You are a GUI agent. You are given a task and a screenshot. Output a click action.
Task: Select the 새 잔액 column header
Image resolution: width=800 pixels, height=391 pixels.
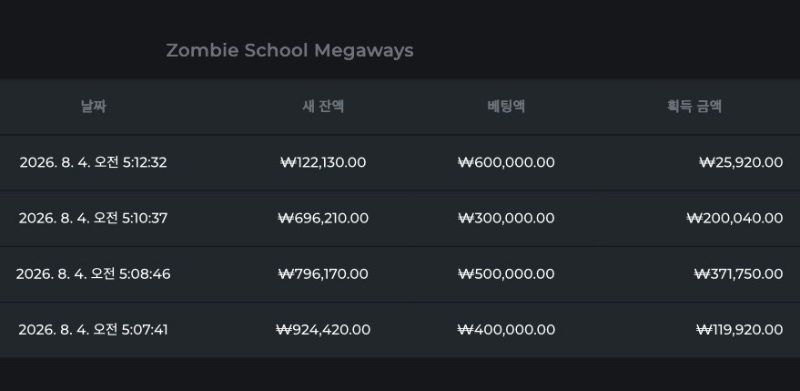tap(323, 106)
